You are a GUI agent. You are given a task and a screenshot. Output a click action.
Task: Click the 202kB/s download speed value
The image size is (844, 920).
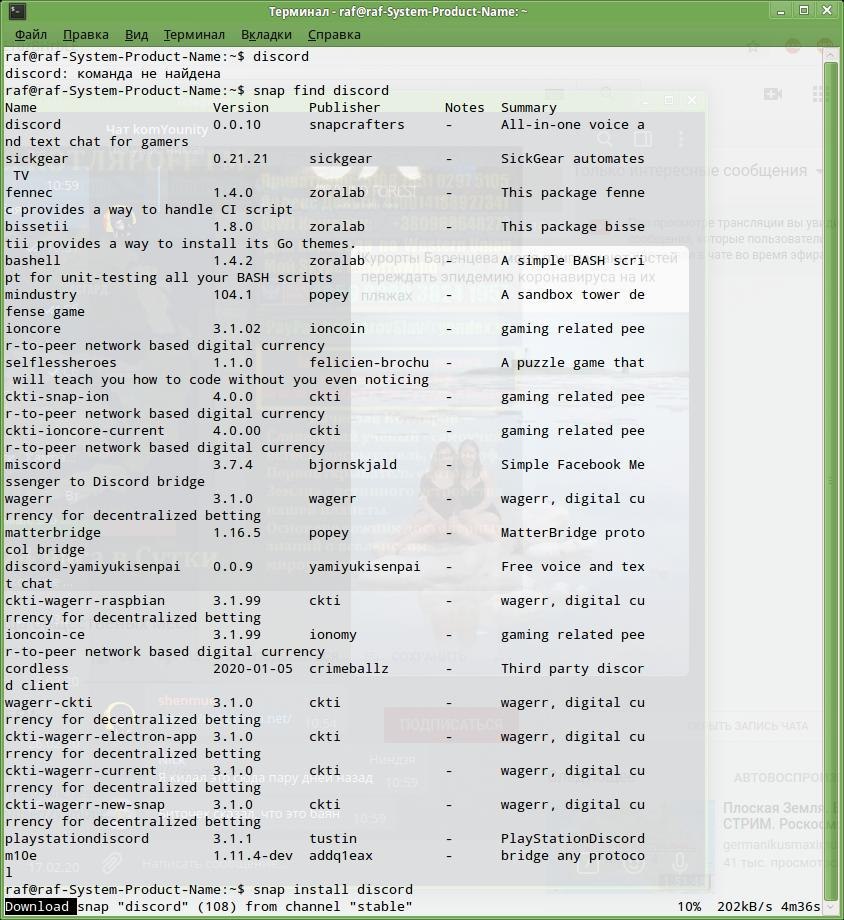pyautogui.click(x=745, y=907)
